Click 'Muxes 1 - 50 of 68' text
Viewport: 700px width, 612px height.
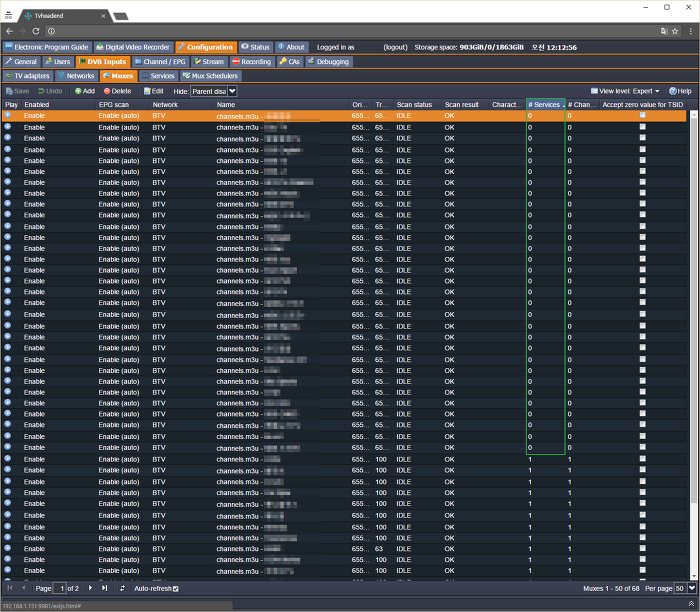click(611, 588)
